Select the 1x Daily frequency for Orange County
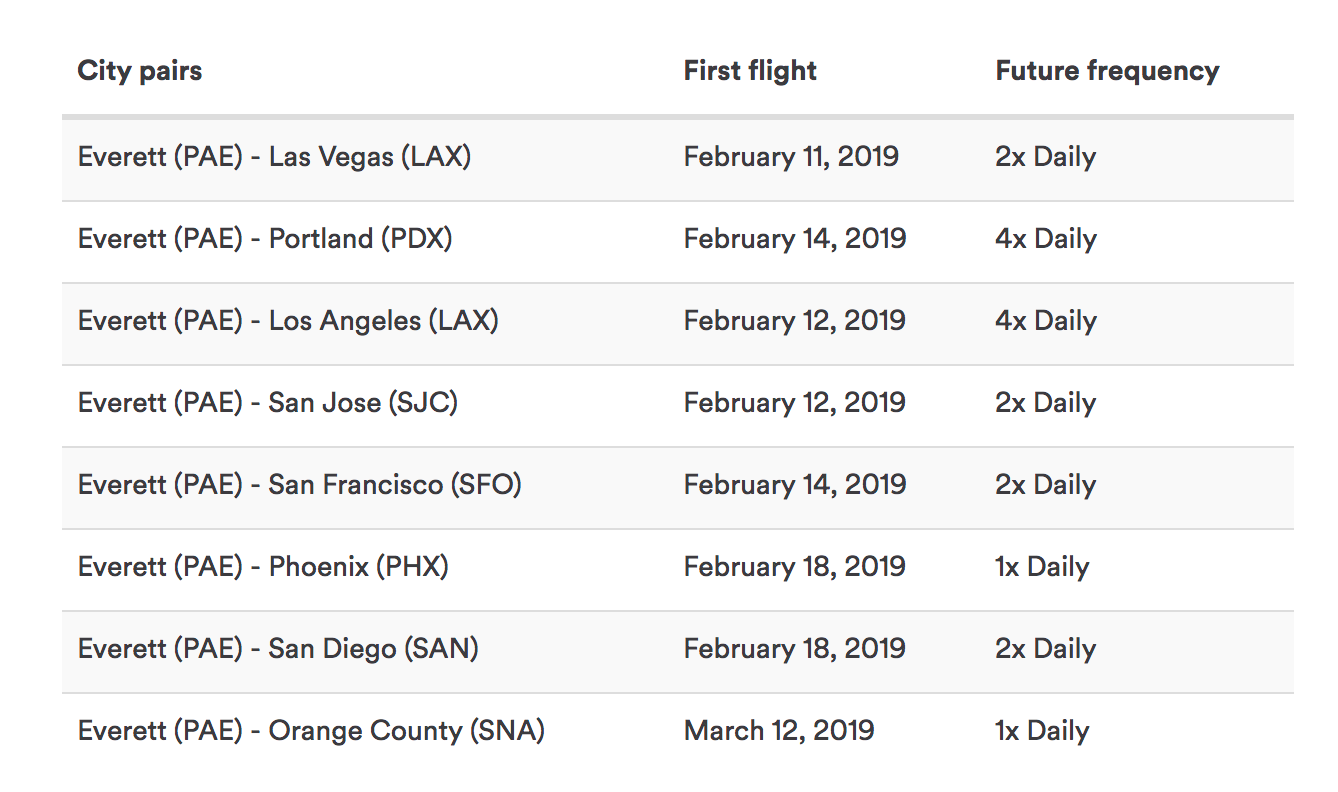The width and height of the screenshot is (1338, 792). [x=1042, y=731]
